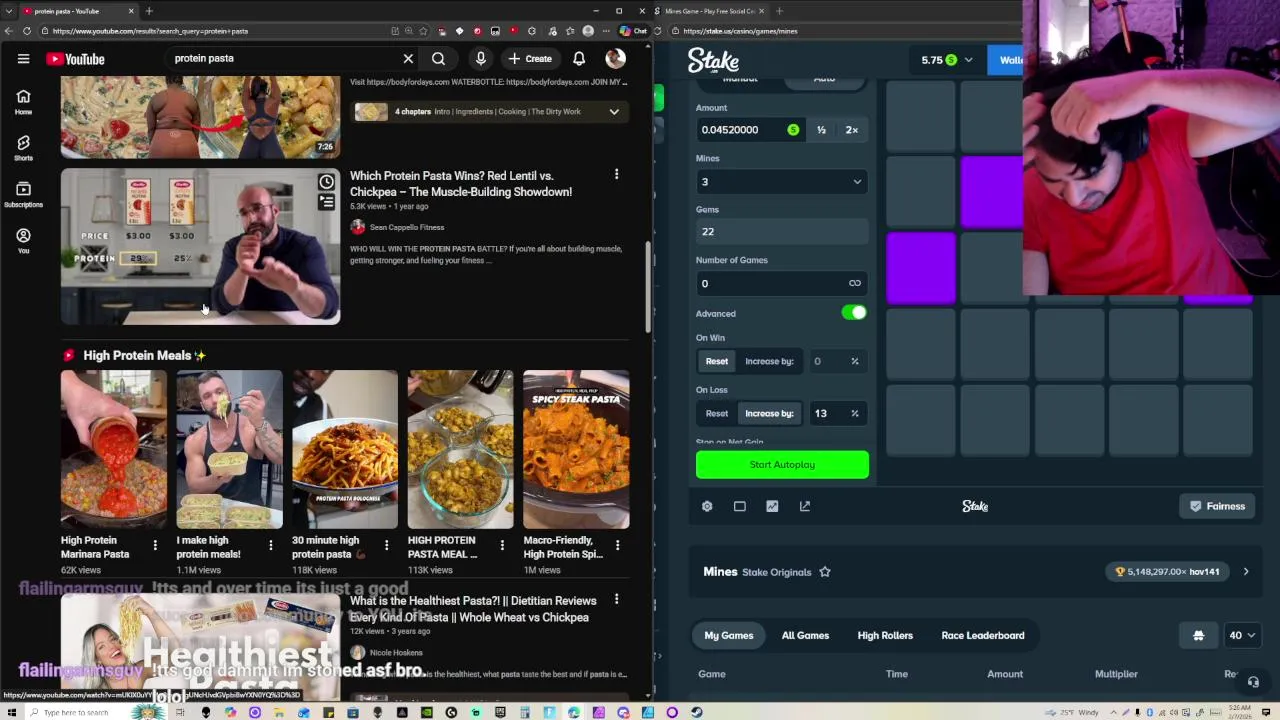The width and height of the screenshot is (1280, 720).
Task: Open the You section in sidebar
Action: pos(23,240)
